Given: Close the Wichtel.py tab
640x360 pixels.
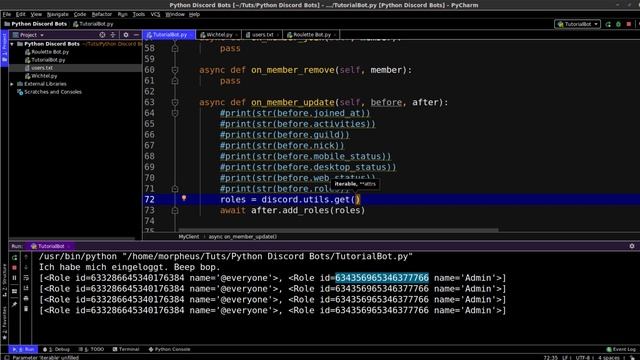Looking at the screenshot, I should click(x=236, y=35).
